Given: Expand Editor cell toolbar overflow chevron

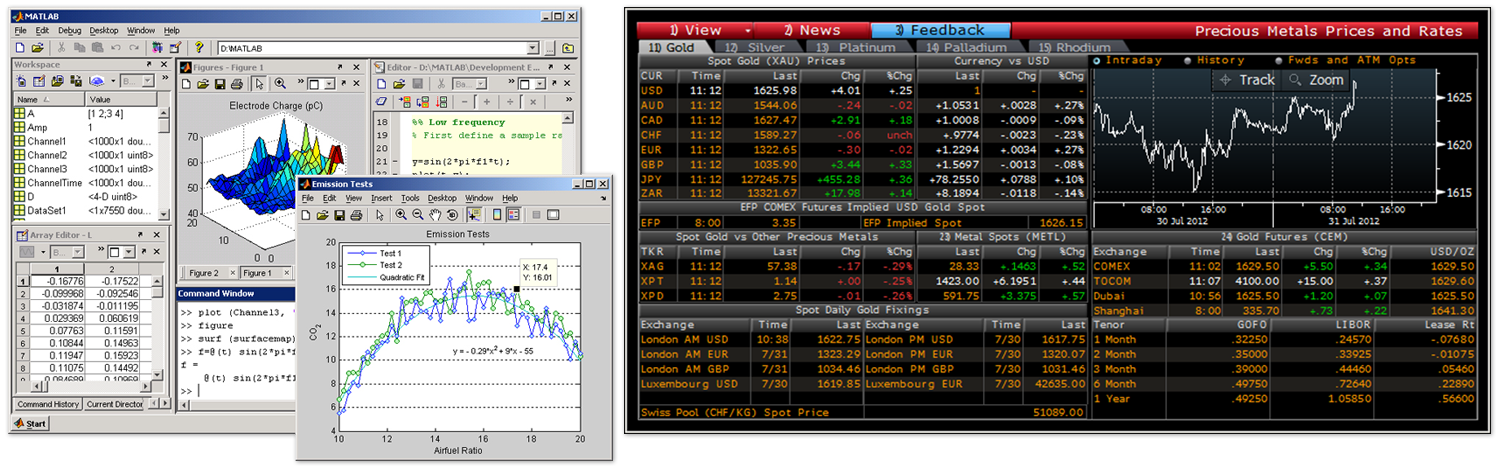Looking at the screenshot, I should coord(569,99).
